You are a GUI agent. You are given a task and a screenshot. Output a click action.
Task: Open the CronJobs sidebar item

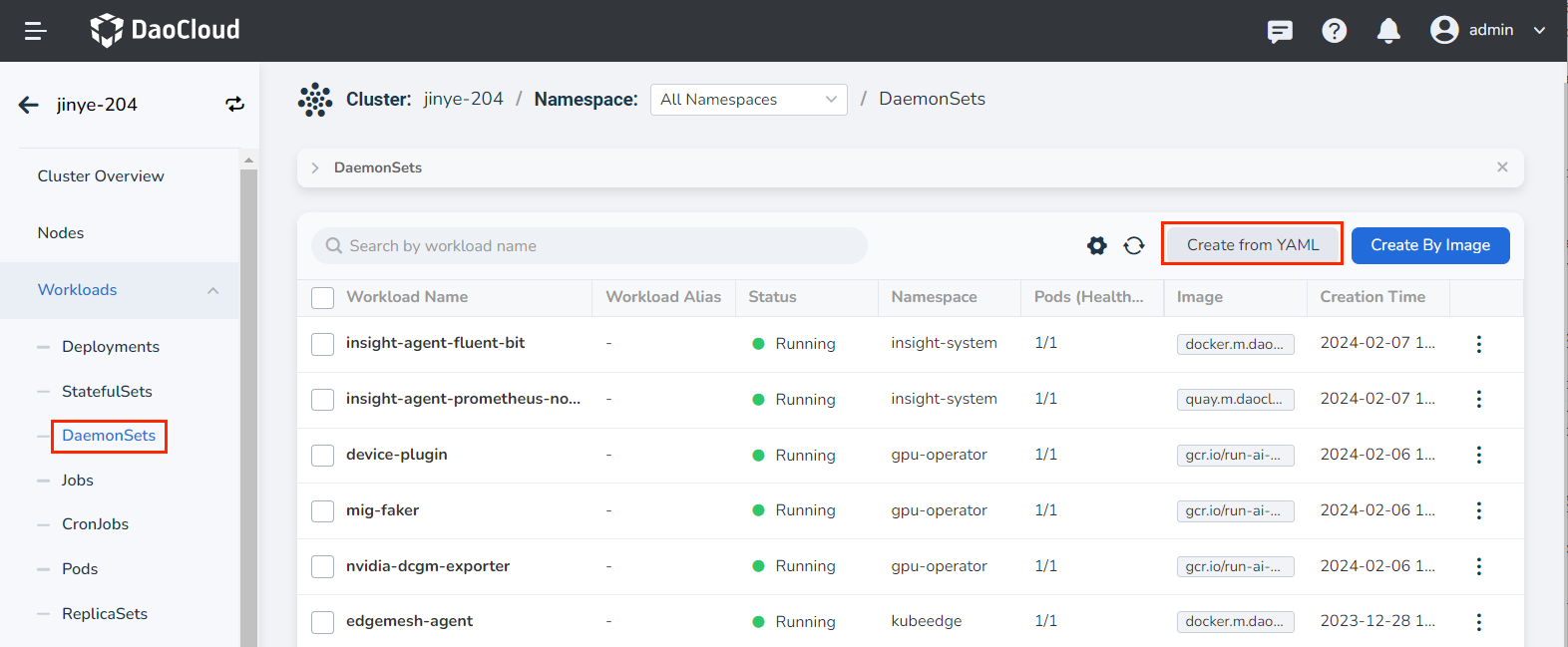coord(95,524)
